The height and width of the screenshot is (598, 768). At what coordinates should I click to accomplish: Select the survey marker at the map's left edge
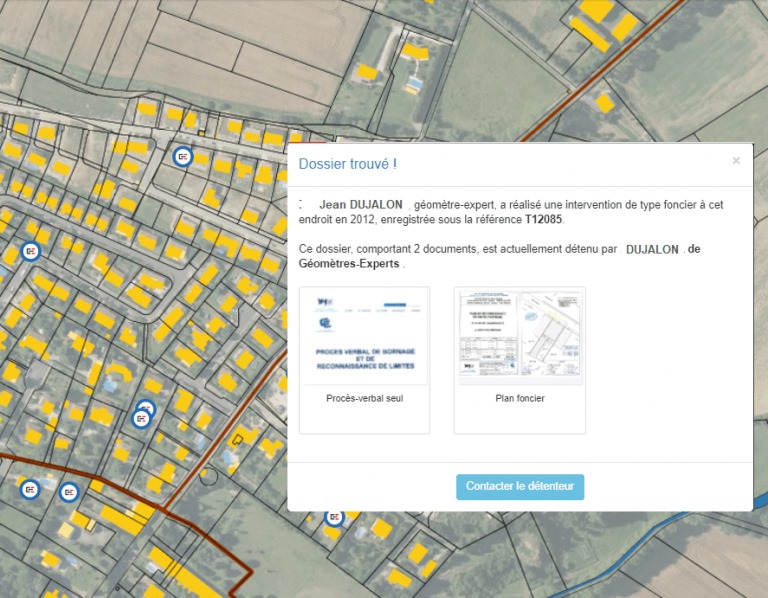click(x=30, y=251)
